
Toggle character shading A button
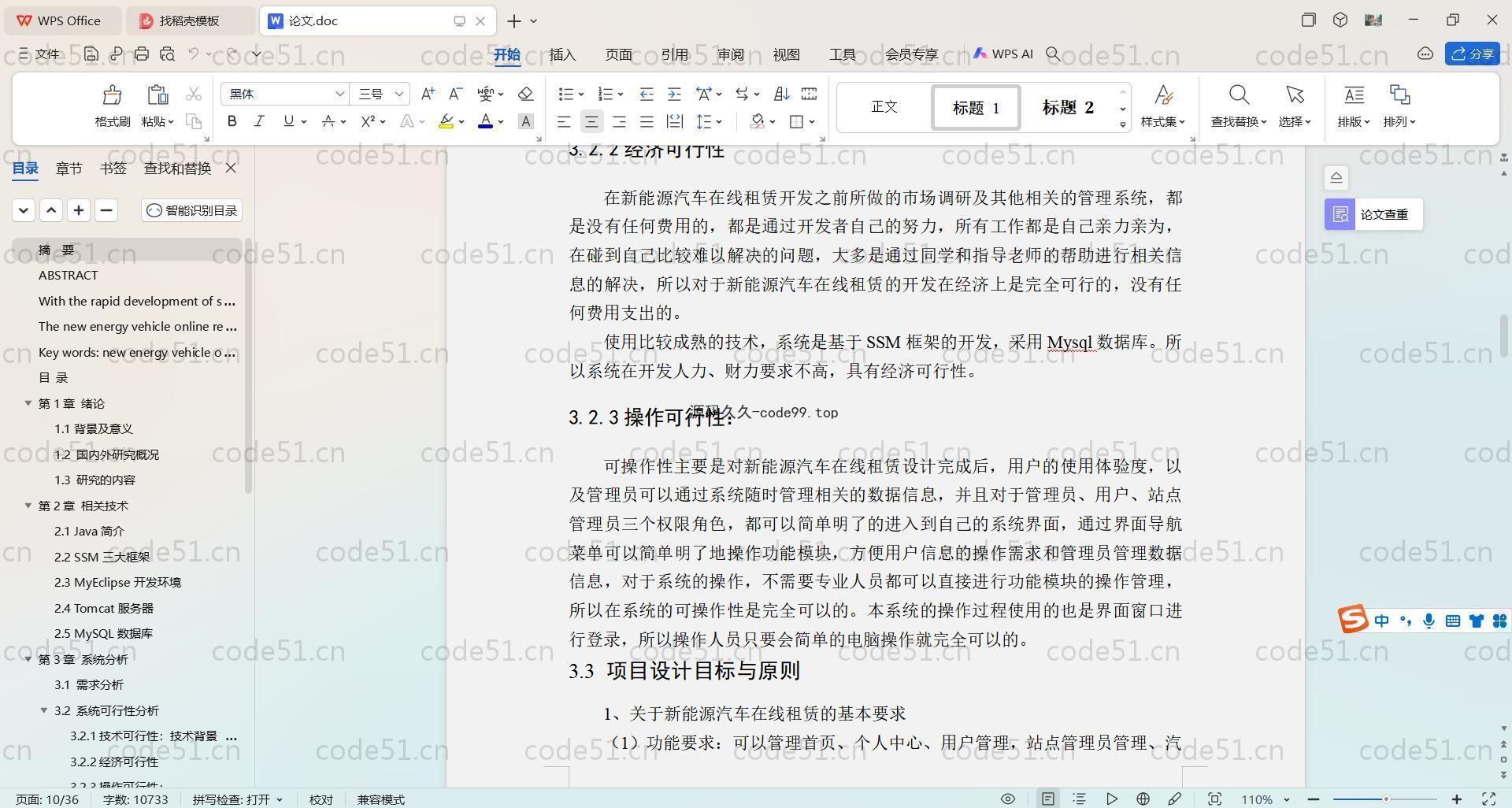tap(526, 121)
